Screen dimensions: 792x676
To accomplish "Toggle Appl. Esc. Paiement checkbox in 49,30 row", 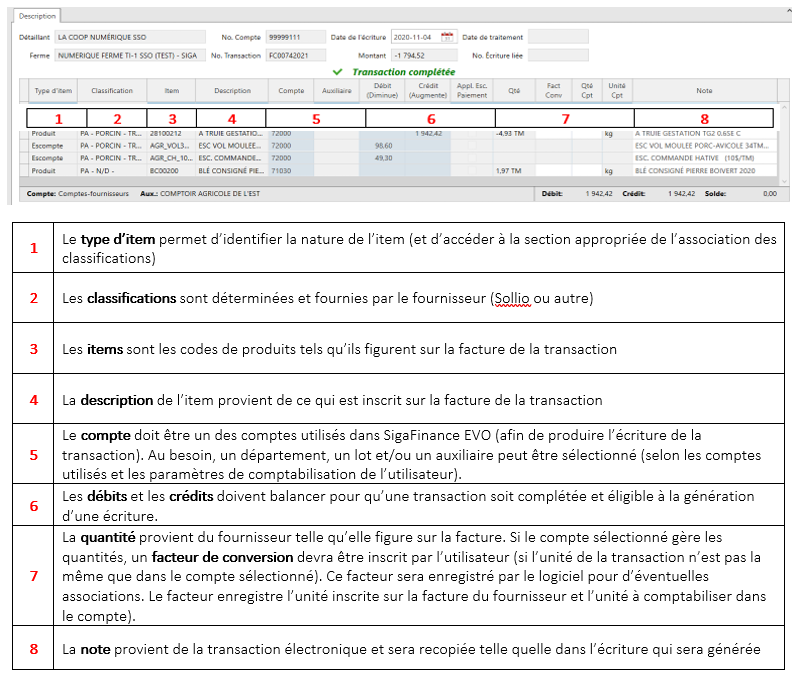I will point(472,158).
